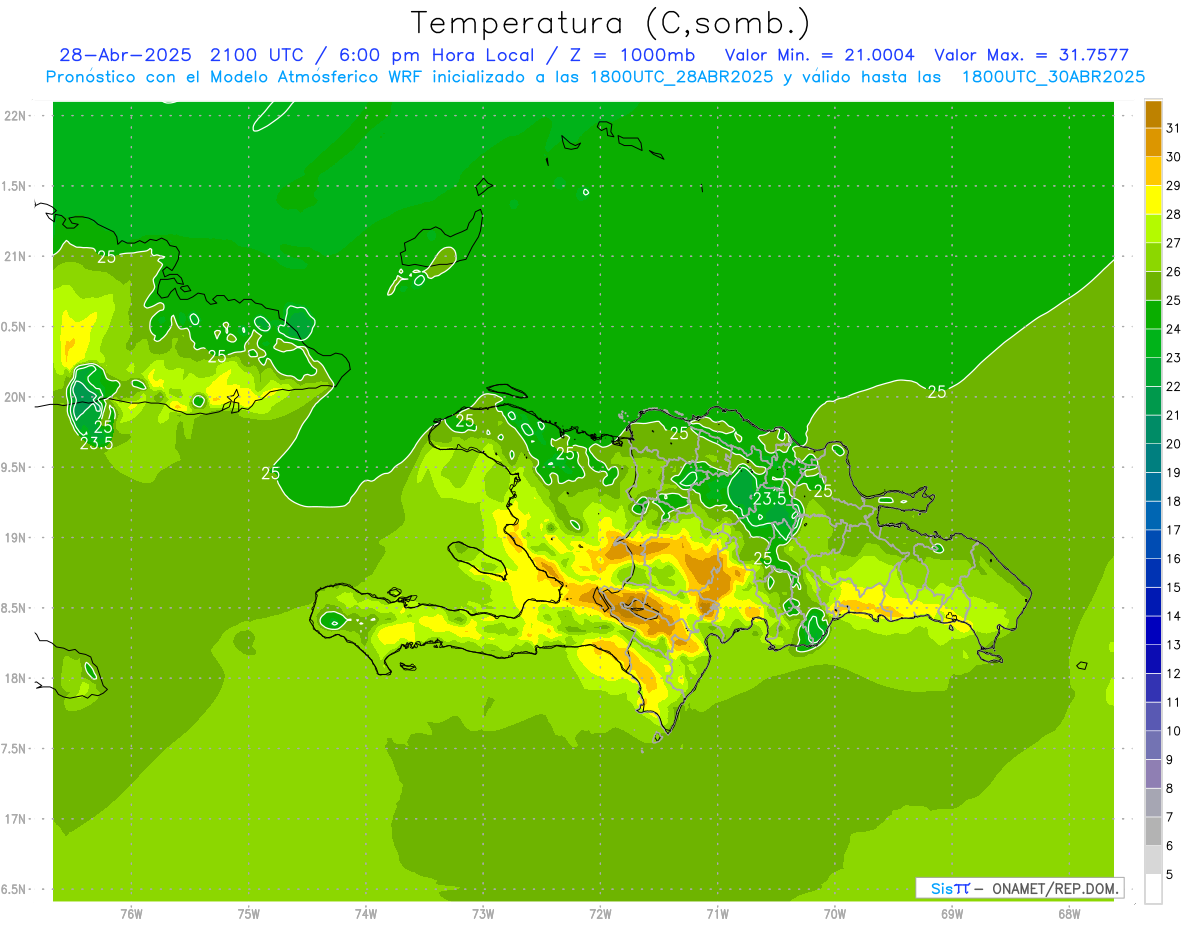Viewport: 1200px width, 927px height.
Task: Click the 'Temperatura (C,somb.)' map title
Action: coord(611,24)
